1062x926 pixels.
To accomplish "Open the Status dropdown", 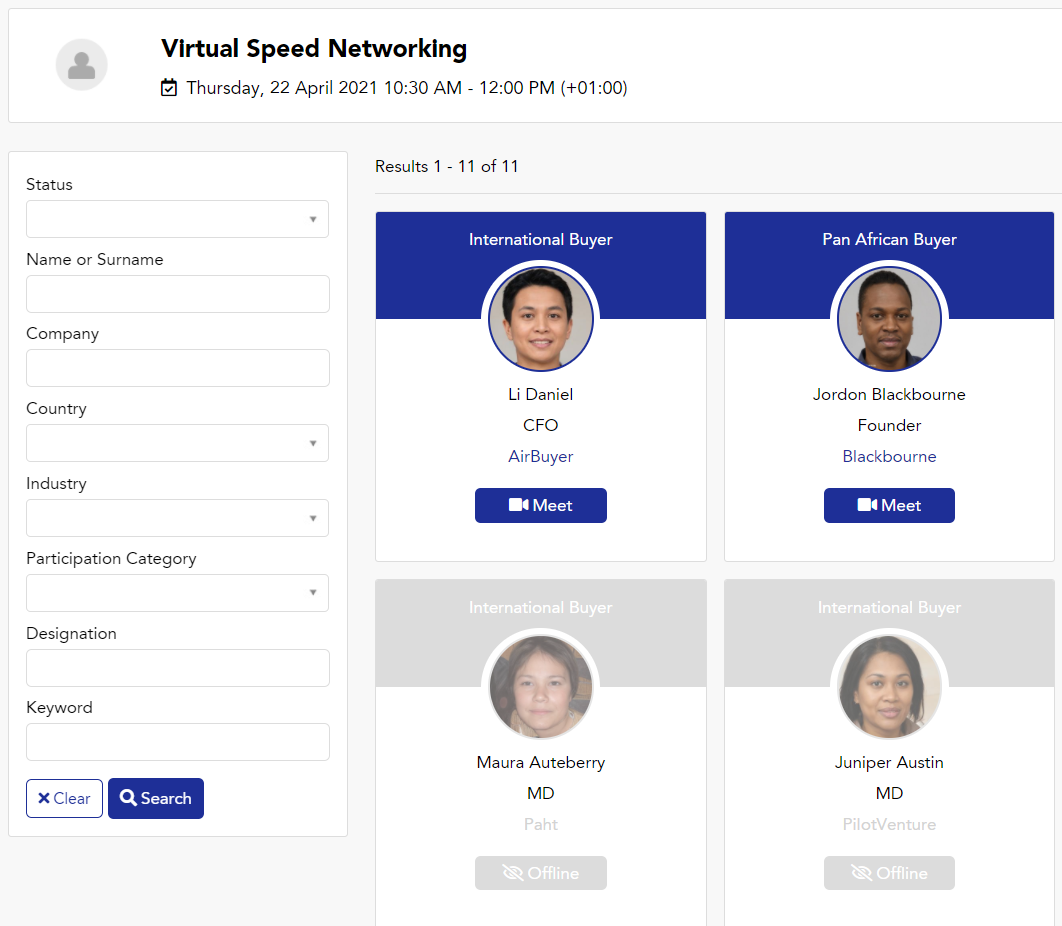I will 177,219.
